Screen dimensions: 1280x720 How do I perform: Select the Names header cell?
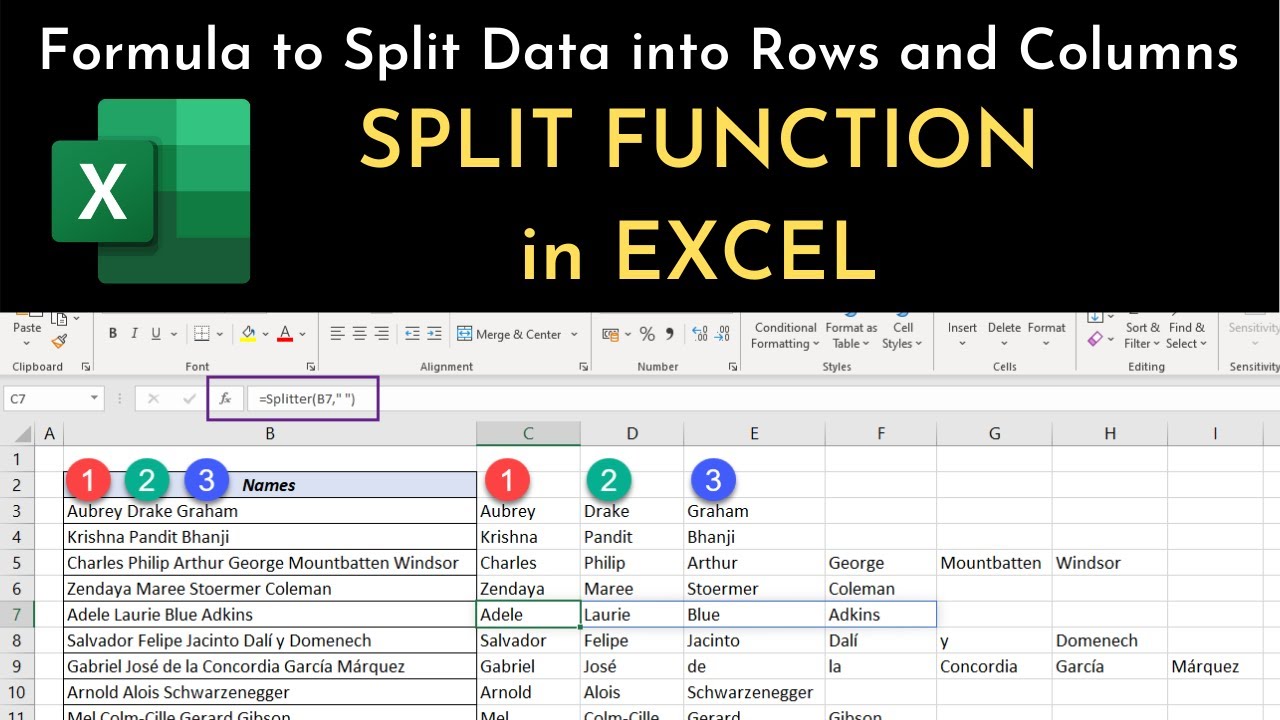point(270,484)
